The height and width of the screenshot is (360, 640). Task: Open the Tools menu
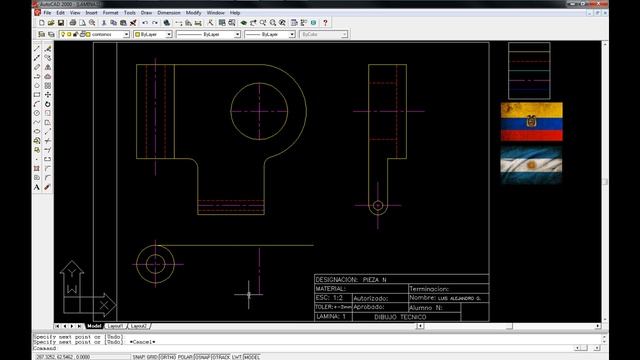coord(129,13)
